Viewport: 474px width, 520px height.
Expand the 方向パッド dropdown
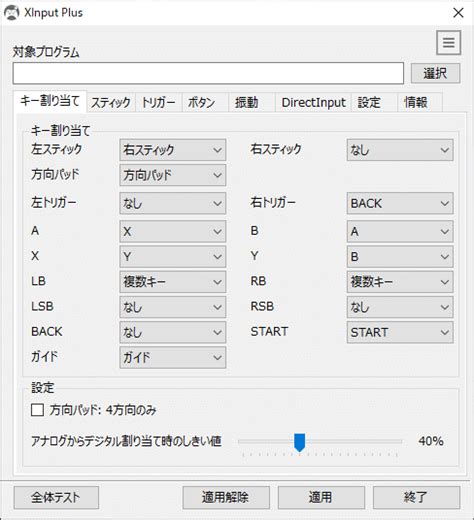click(x=173, y=175)
